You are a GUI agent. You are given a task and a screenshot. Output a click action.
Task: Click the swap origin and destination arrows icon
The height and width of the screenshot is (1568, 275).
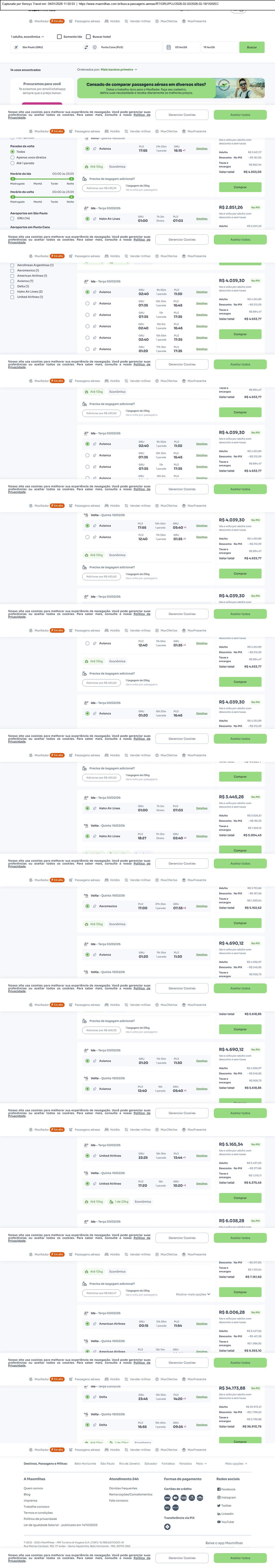click(x=86, y=47)
